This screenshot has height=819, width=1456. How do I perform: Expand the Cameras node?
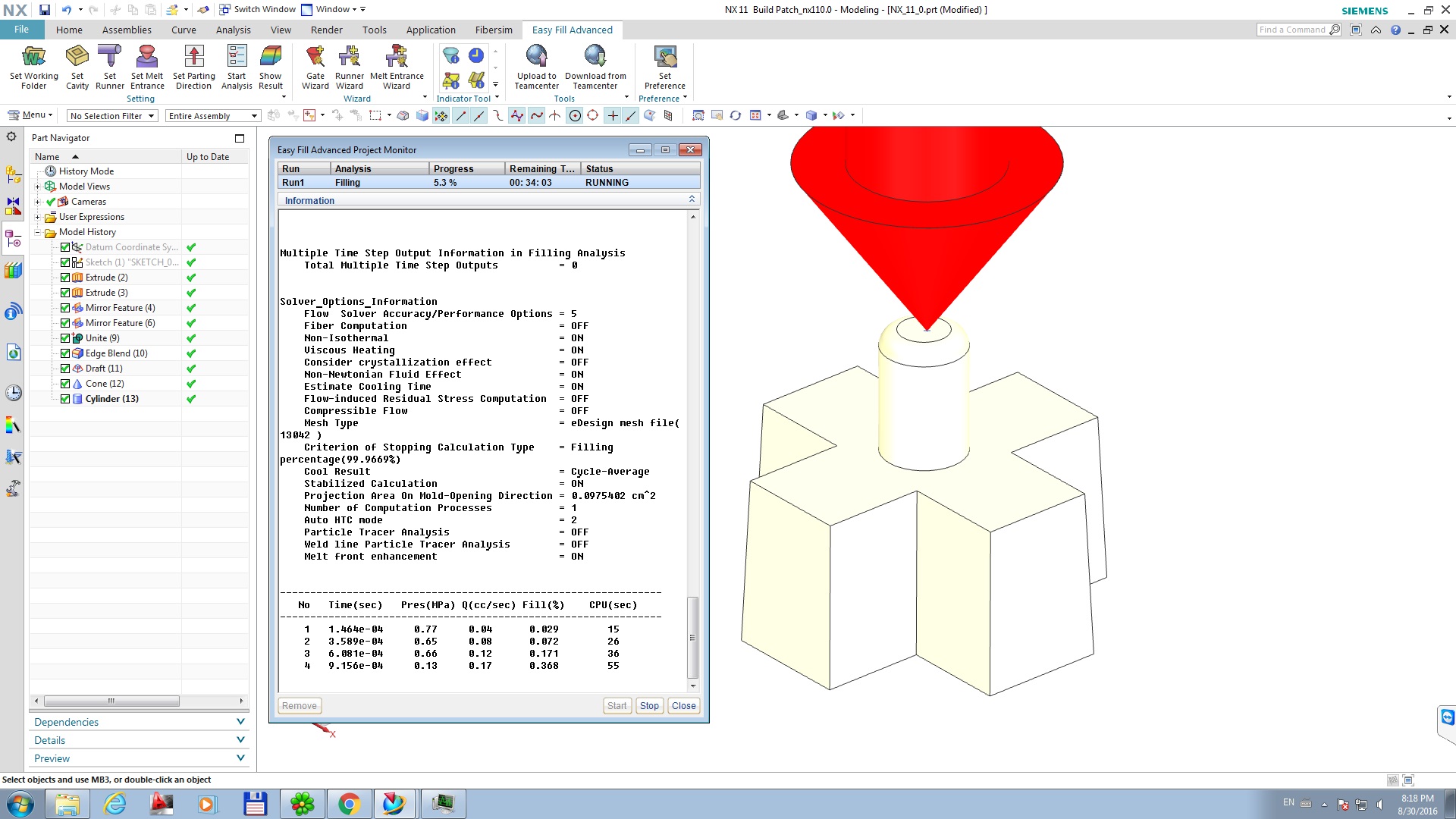[37, 202]
